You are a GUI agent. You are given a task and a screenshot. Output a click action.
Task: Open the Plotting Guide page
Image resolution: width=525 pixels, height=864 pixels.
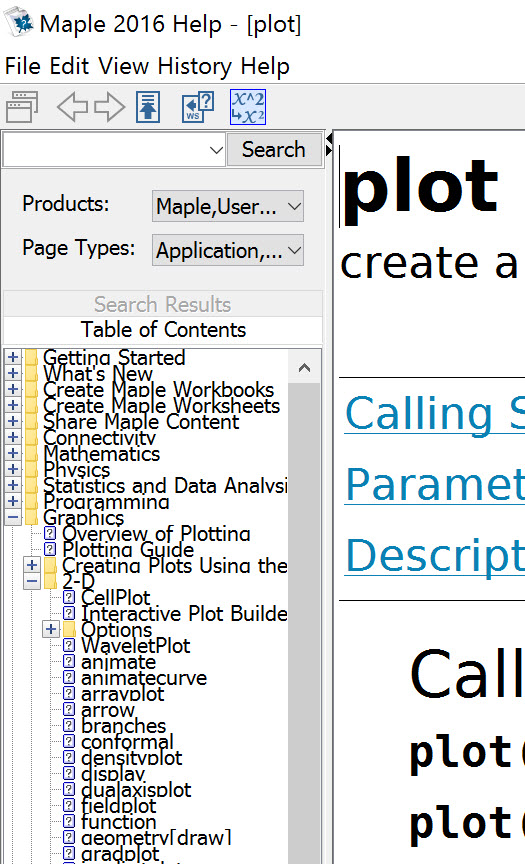[128, 549]
